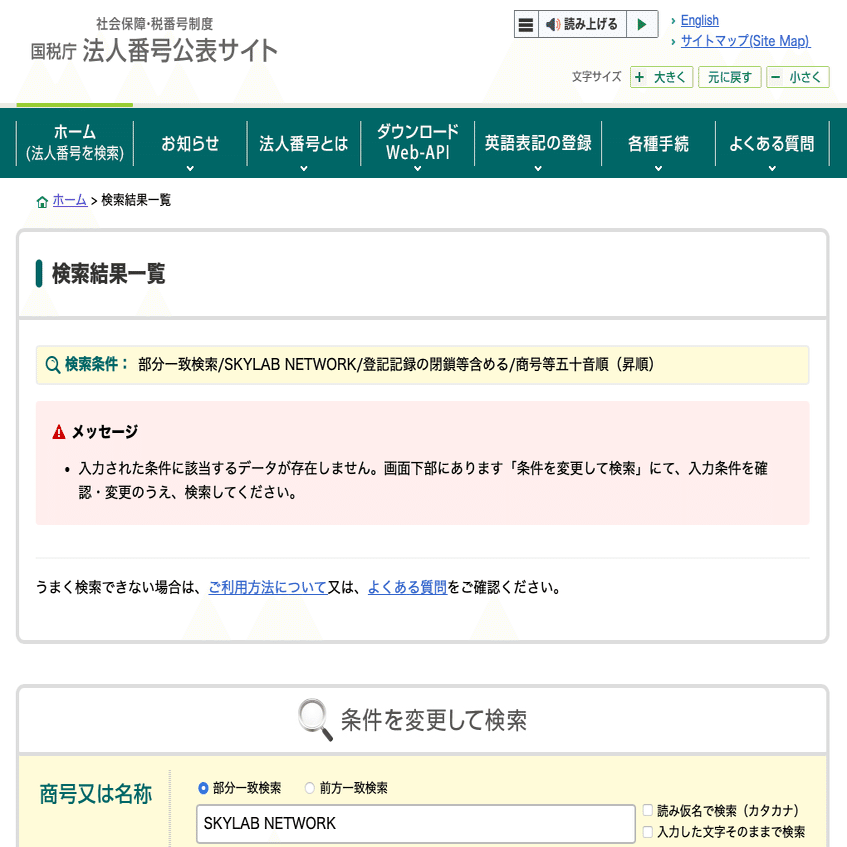847x847 pixels.
Task: Click the 検索結果一覧 heading text
Action: (109, 274)
